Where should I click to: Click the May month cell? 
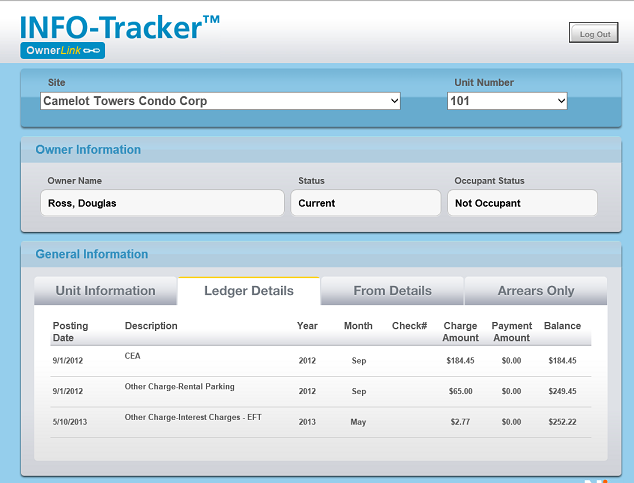click(358, 422)
